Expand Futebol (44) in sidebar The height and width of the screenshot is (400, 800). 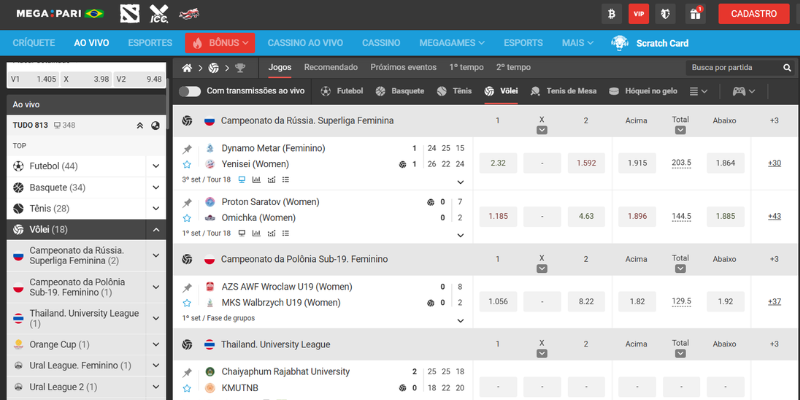coord(156,166)
